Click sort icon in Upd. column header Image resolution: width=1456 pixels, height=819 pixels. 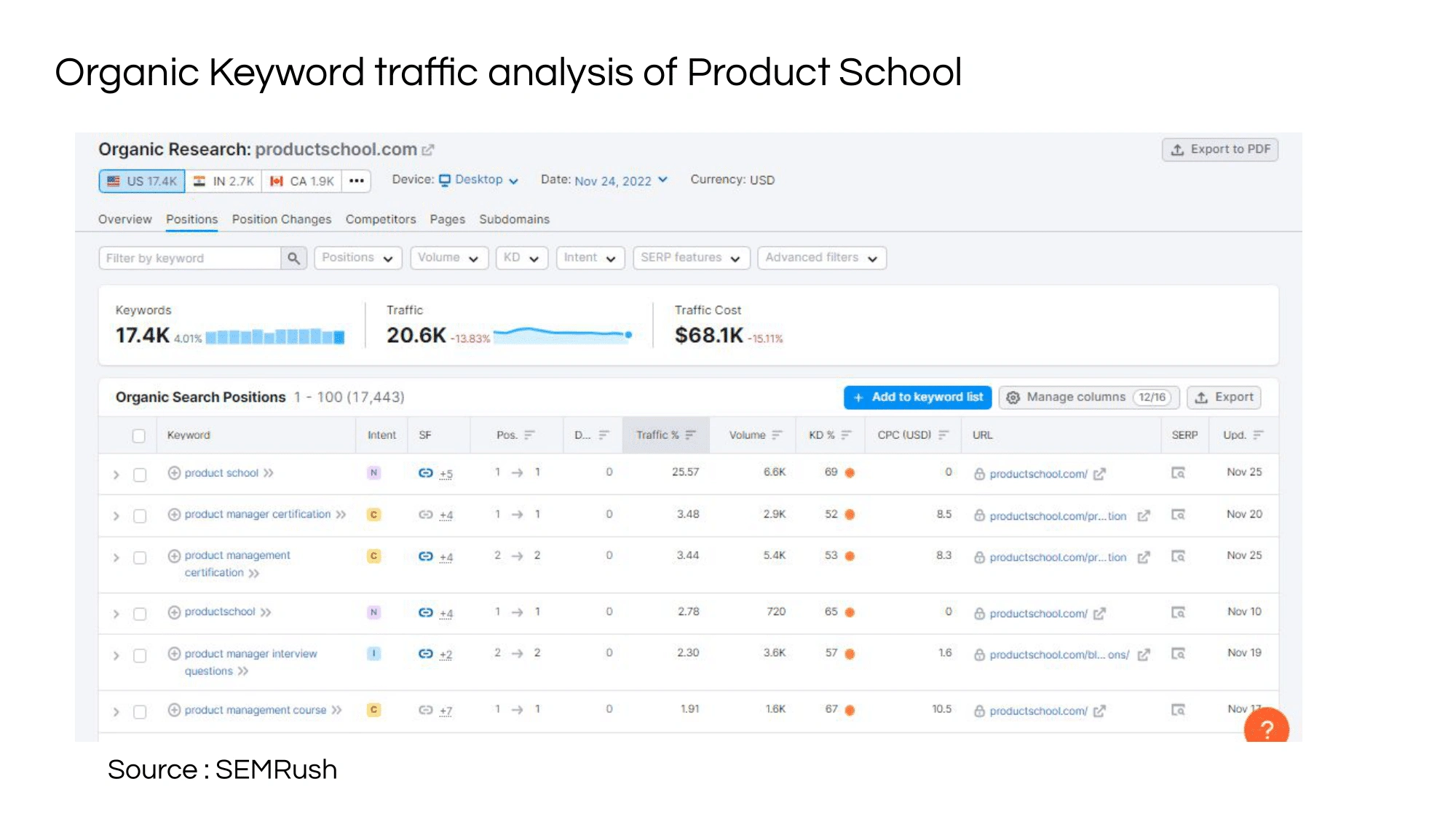(x=1258, y=435)
